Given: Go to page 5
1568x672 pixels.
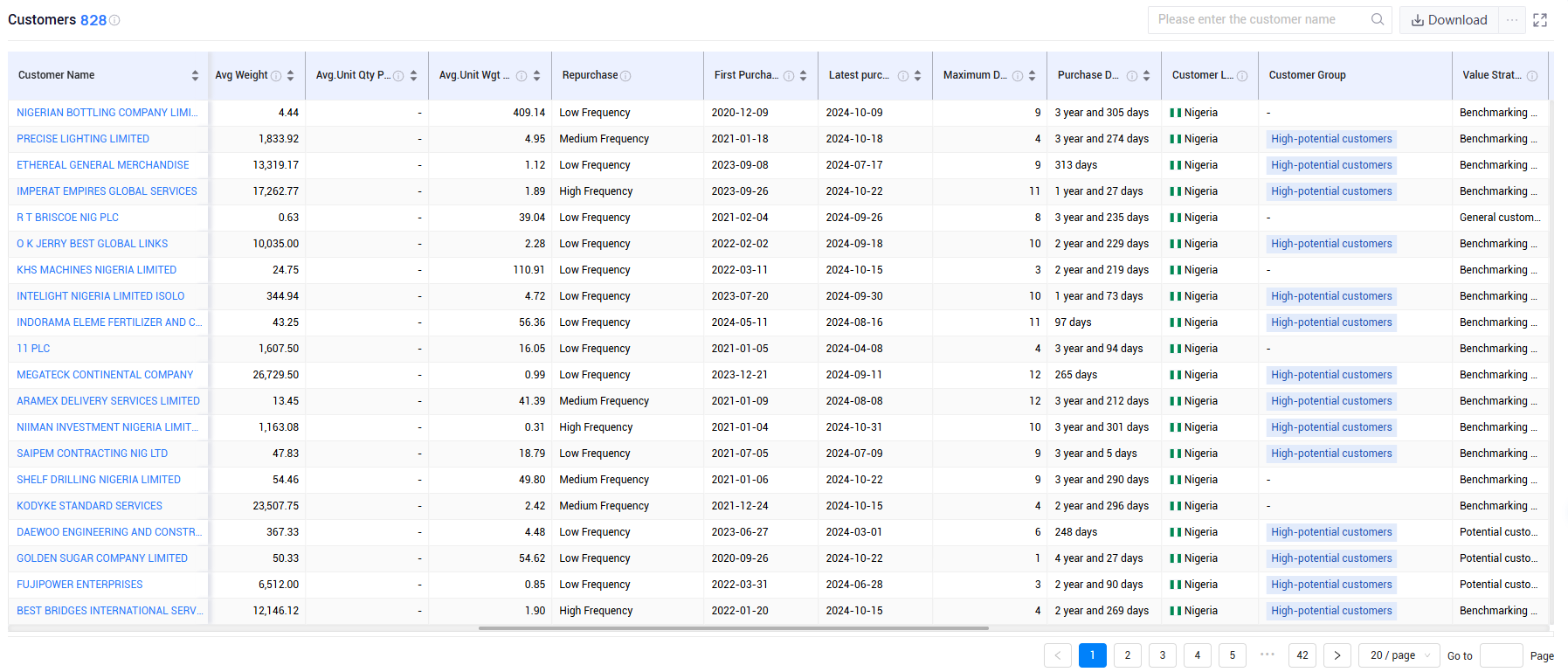Looking at the screenshot, I should 1233,655.
